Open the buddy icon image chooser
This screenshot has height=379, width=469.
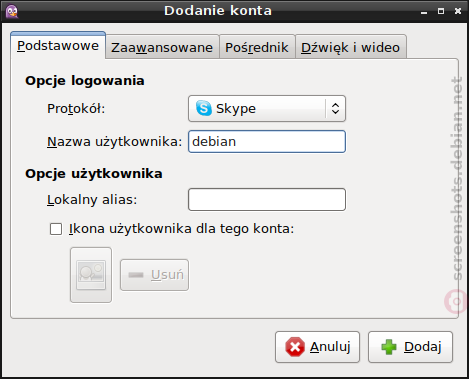[x=91, y=275]
